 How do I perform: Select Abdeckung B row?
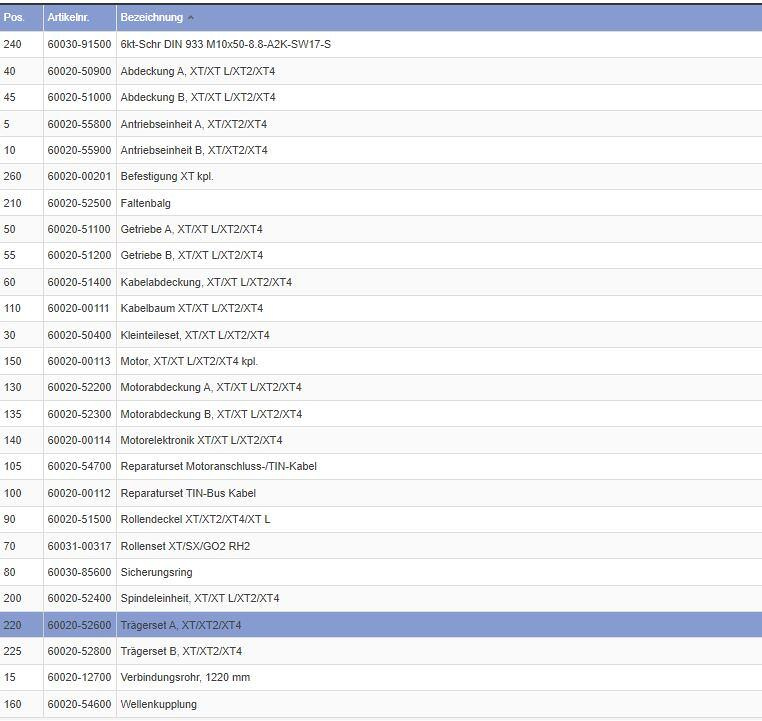pyautogui.click(x=198, y=98)
